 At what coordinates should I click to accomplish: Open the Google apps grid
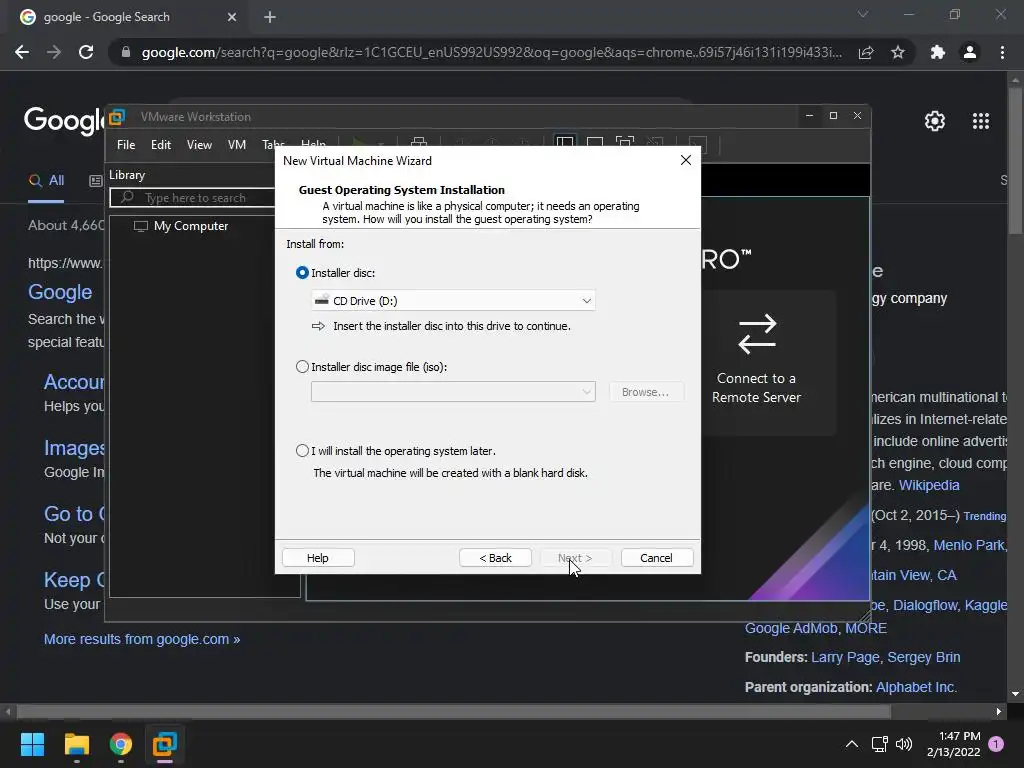pyautogui.click(x=981, y=121)
